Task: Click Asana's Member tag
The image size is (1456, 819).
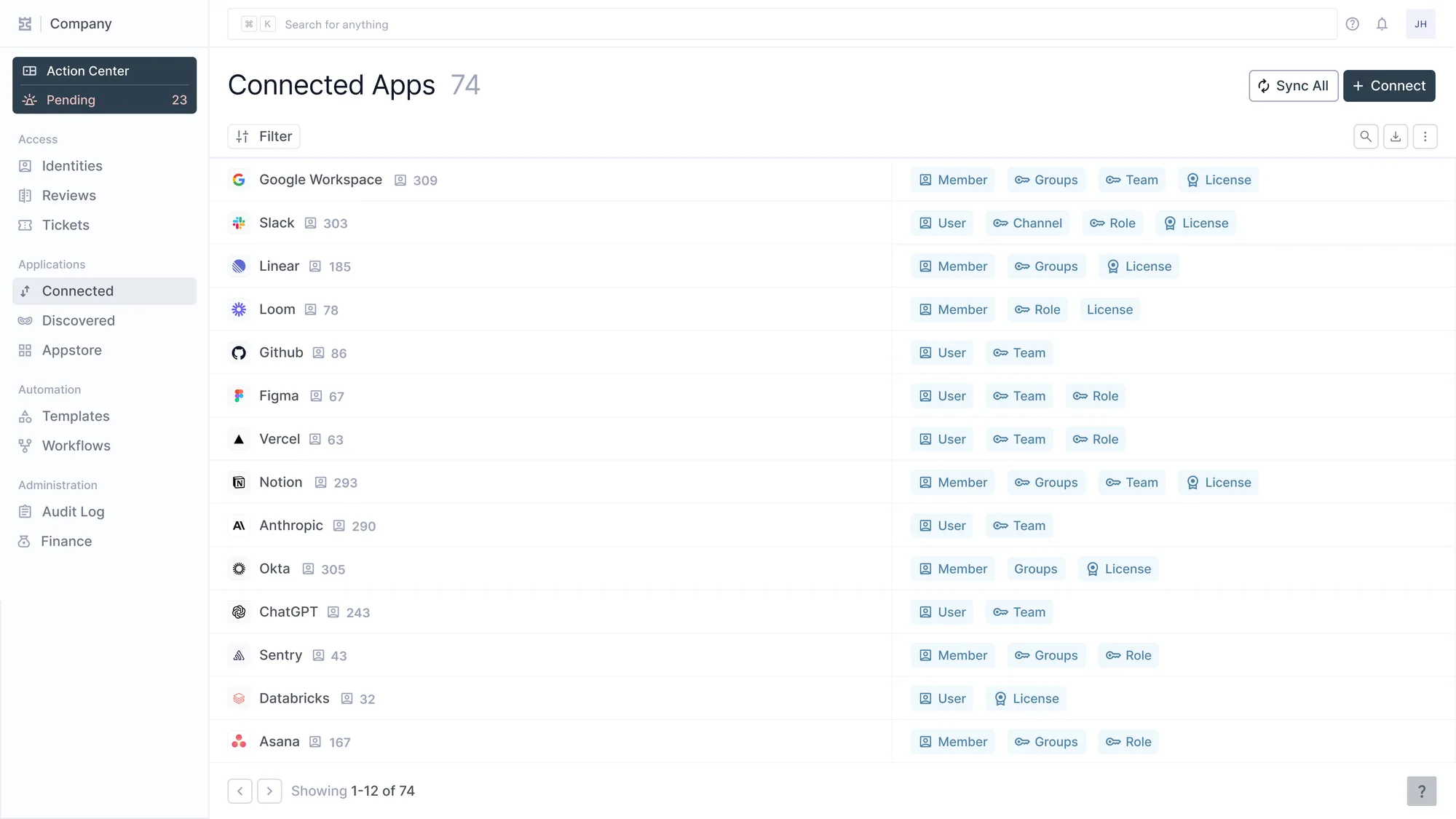Action: (953, 742)
